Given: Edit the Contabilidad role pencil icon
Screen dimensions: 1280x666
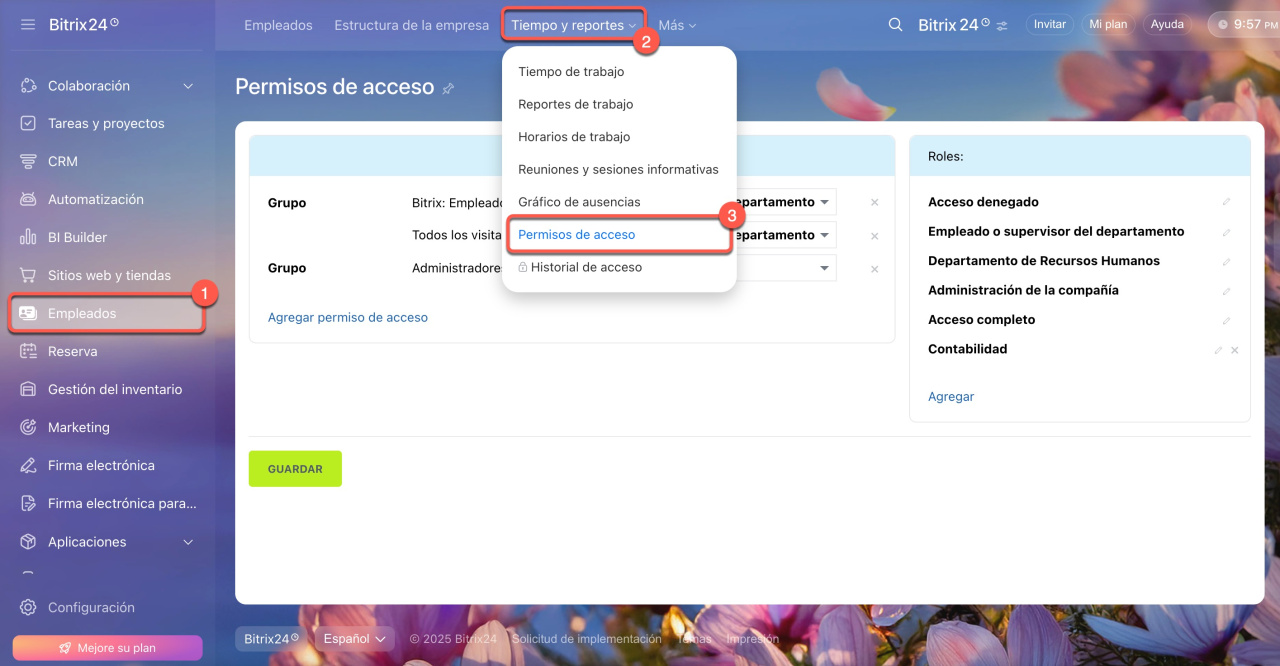Looking at the screenshot, I should pos(1217,350).
